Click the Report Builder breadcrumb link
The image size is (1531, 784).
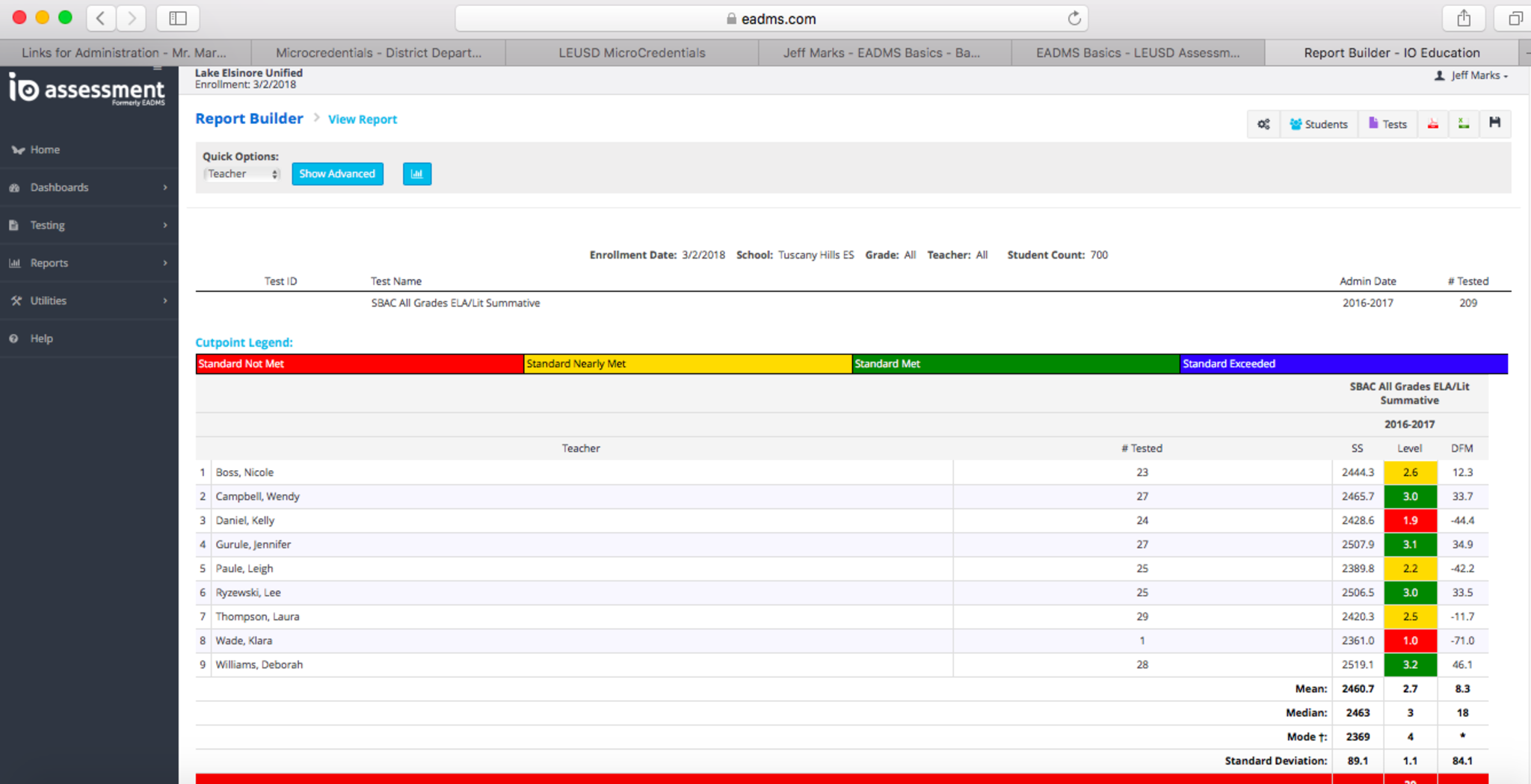pyautogui.click(x=249, y=119)
